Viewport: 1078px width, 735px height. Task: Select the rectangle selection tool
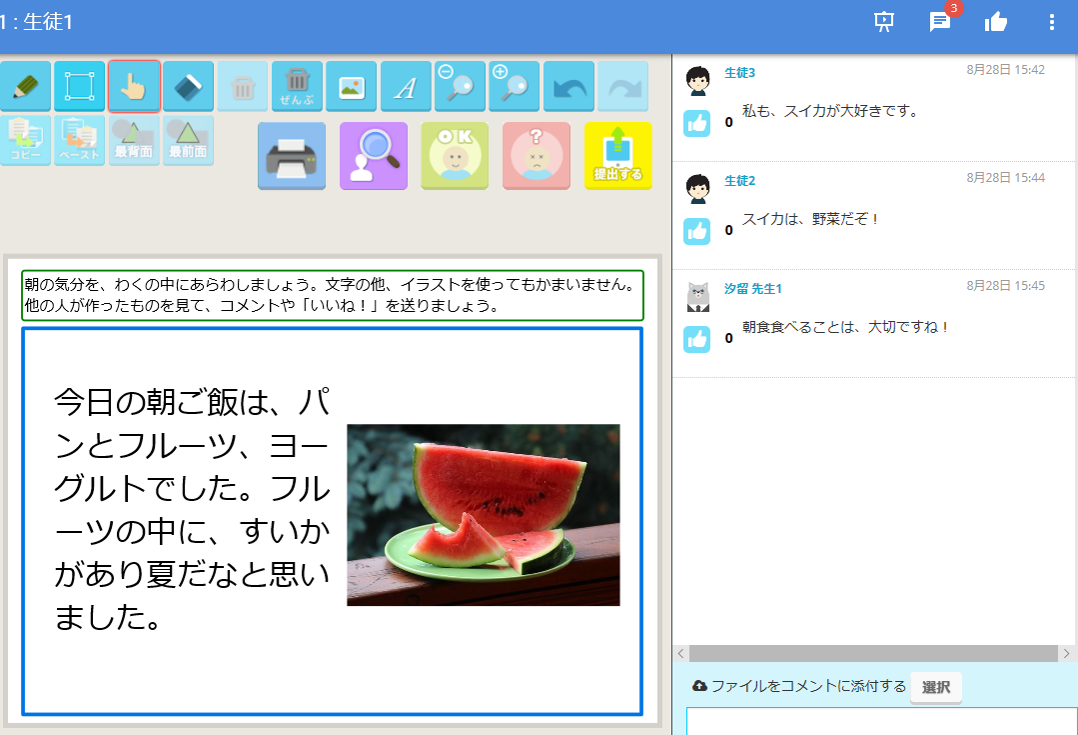coord(79,87)
